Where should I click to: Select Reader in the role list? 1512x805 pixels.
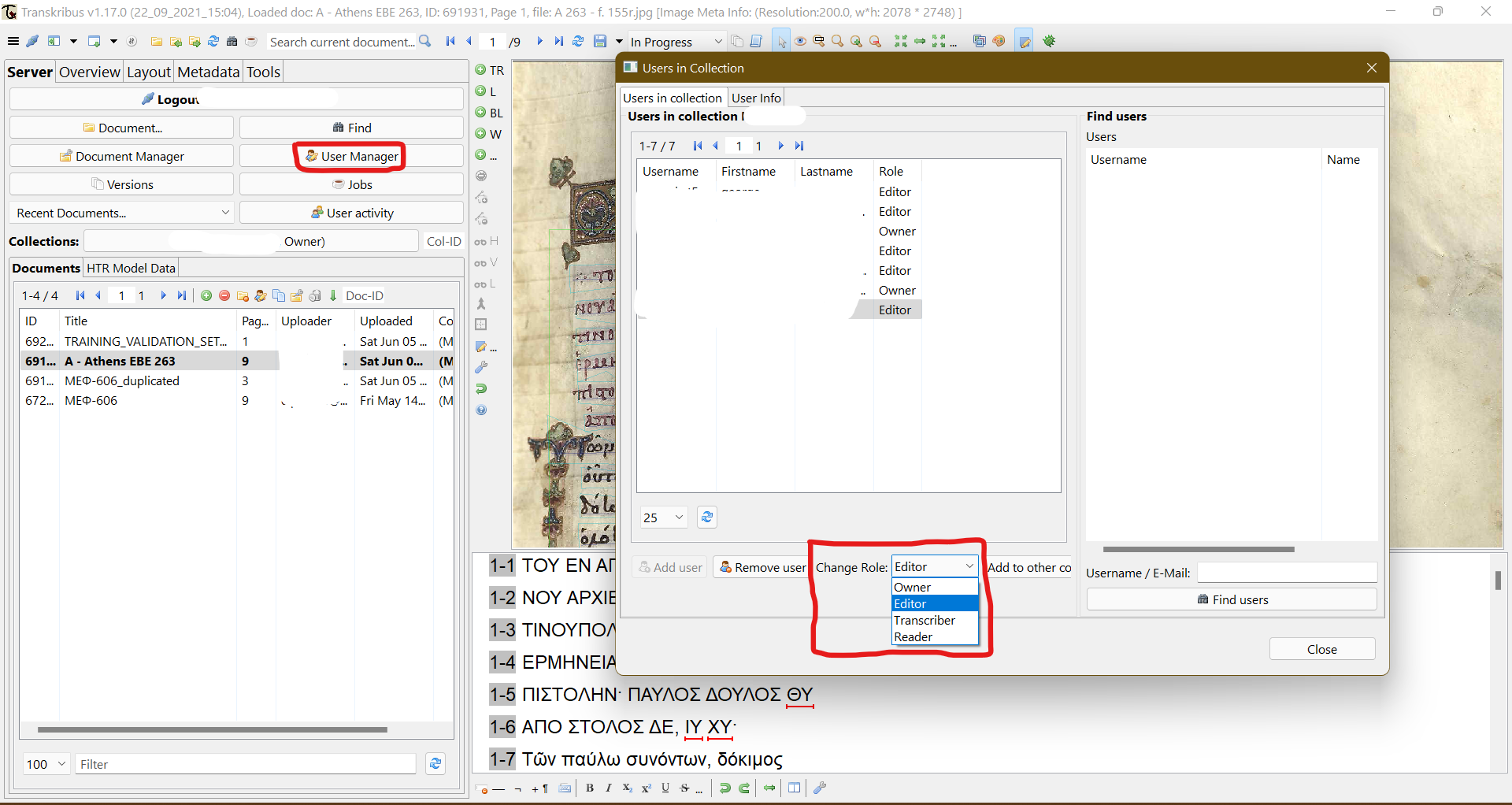pos(935,636)
